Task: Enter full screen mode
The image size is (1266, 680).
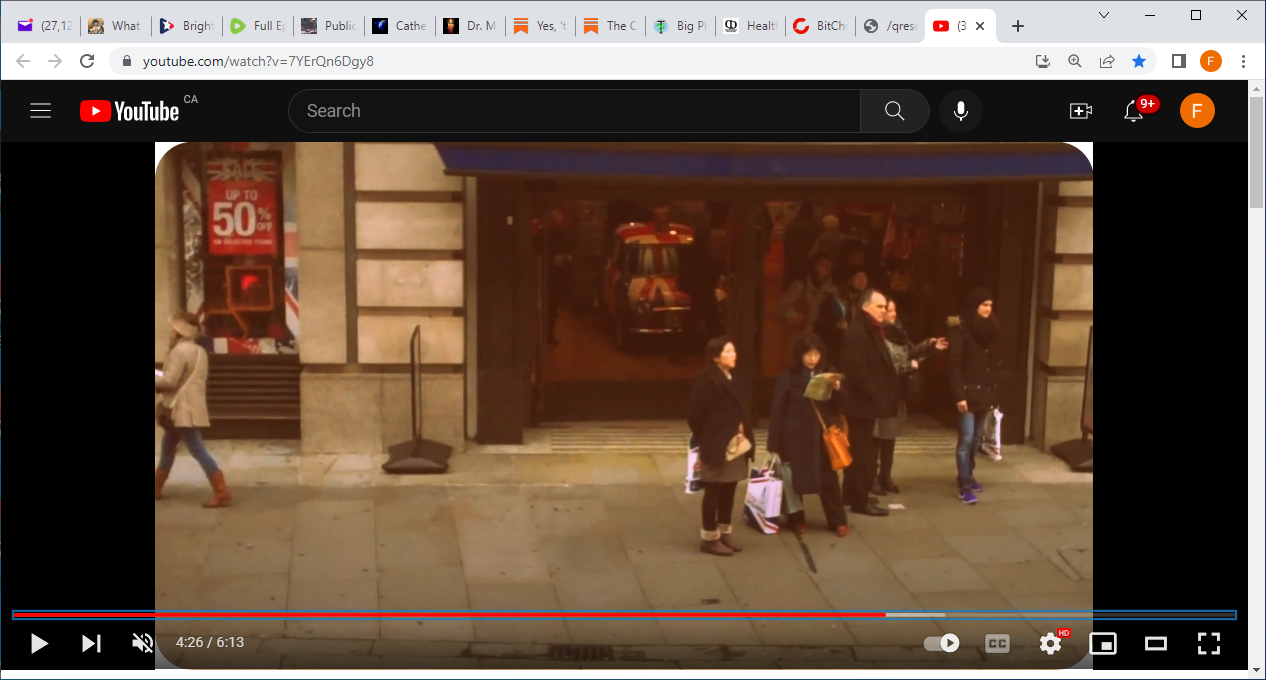Action: click(1209, 643)
